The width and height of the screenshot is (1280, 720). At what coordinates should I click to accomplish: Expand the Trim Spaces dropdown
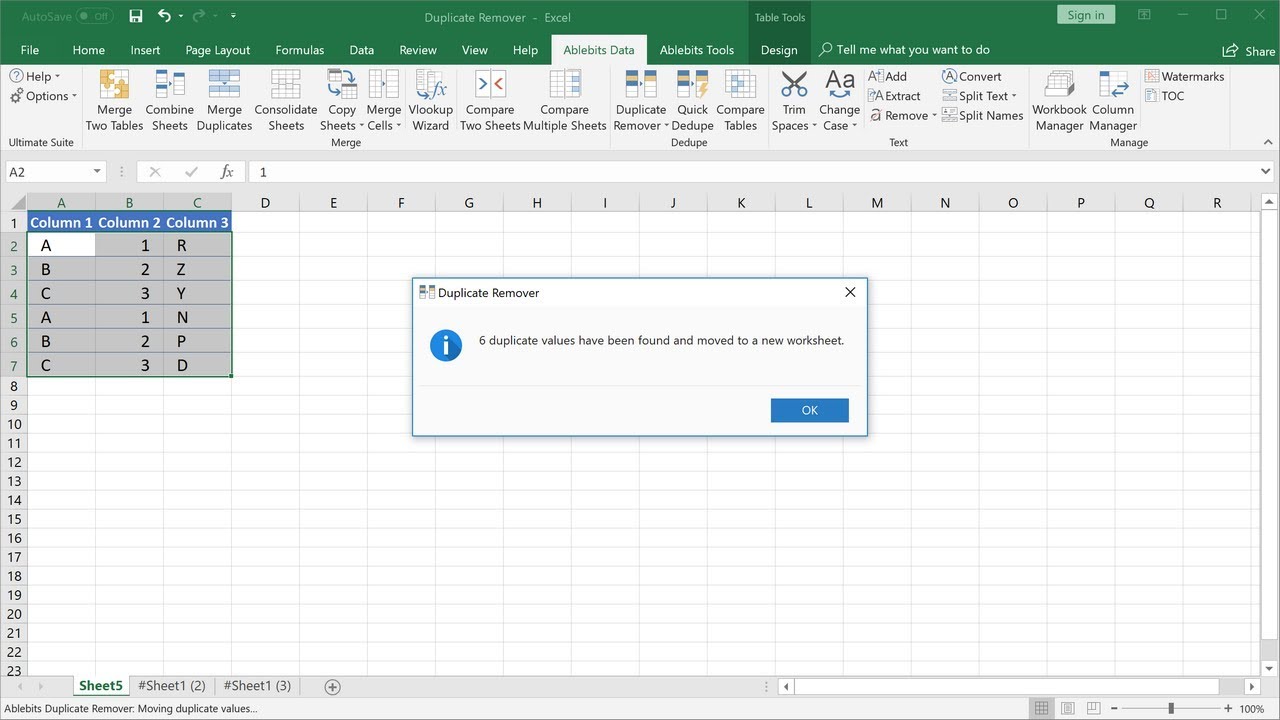click(815, 126)
